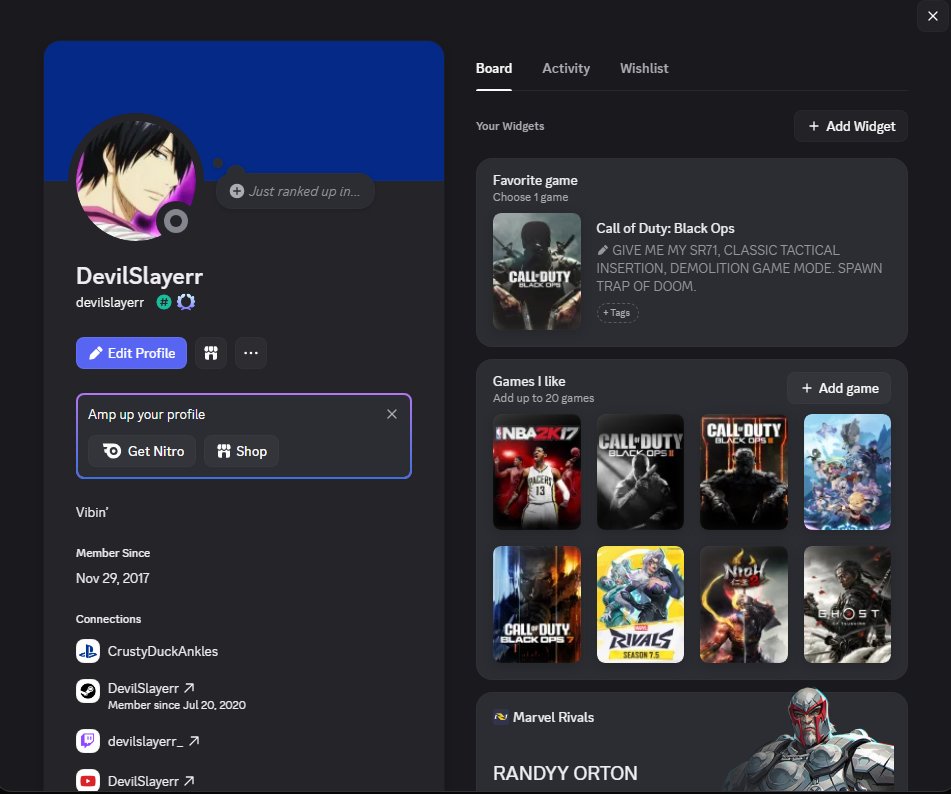Select the NBA 2K17 game cover
951x794 pixels.
[x=537, y=472]
